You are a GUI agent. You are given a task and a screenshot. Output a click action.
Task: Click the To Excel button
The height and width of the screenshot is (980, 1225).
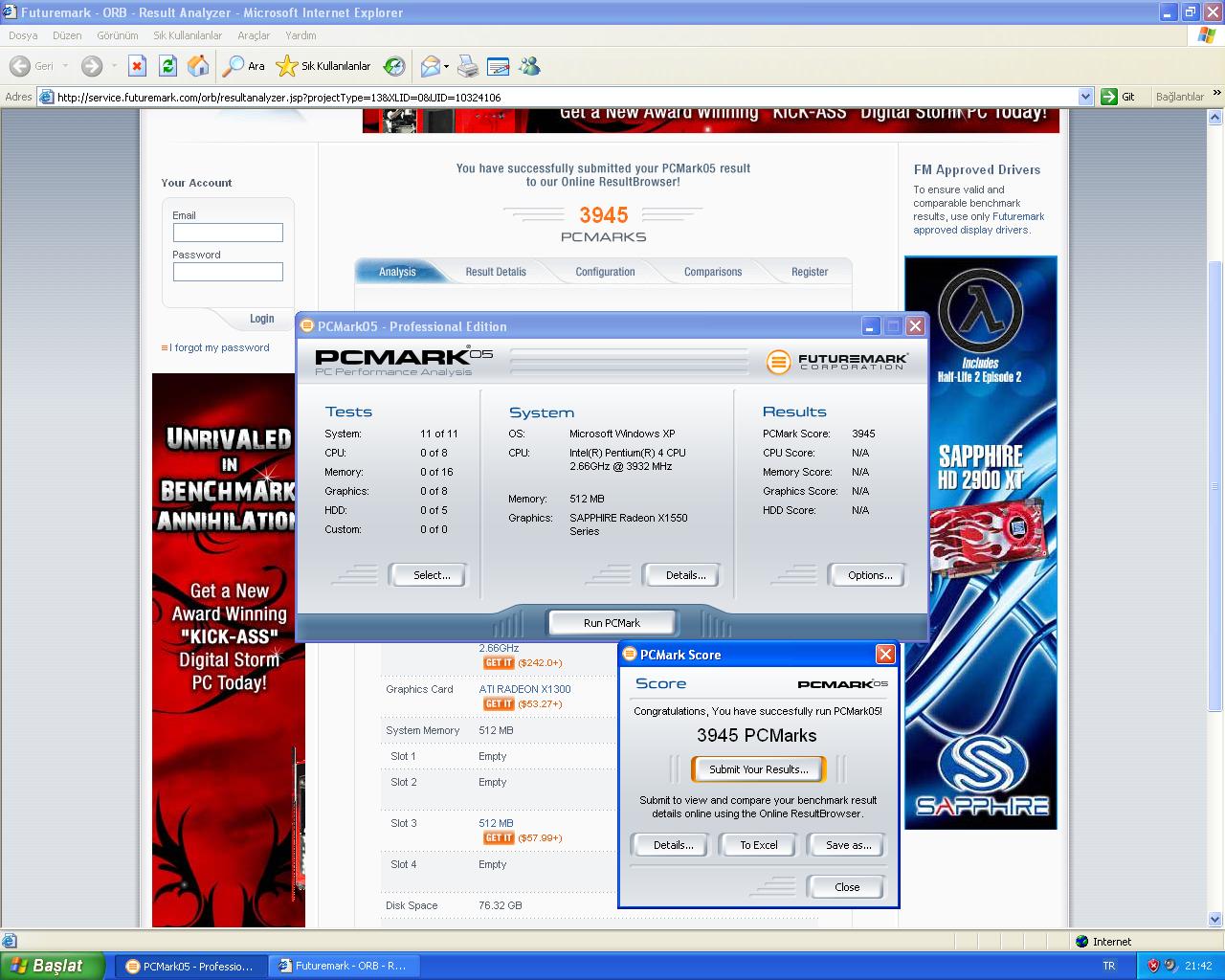pyautogui.click(x=759, y=845)
